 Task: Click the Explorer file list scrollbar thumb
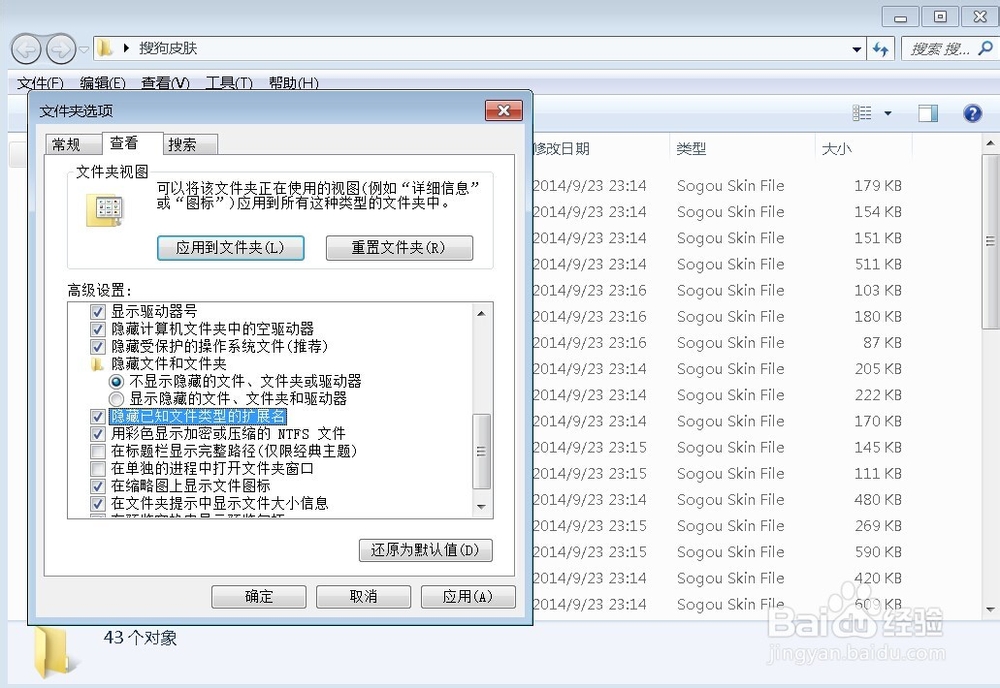click(990, 241)
